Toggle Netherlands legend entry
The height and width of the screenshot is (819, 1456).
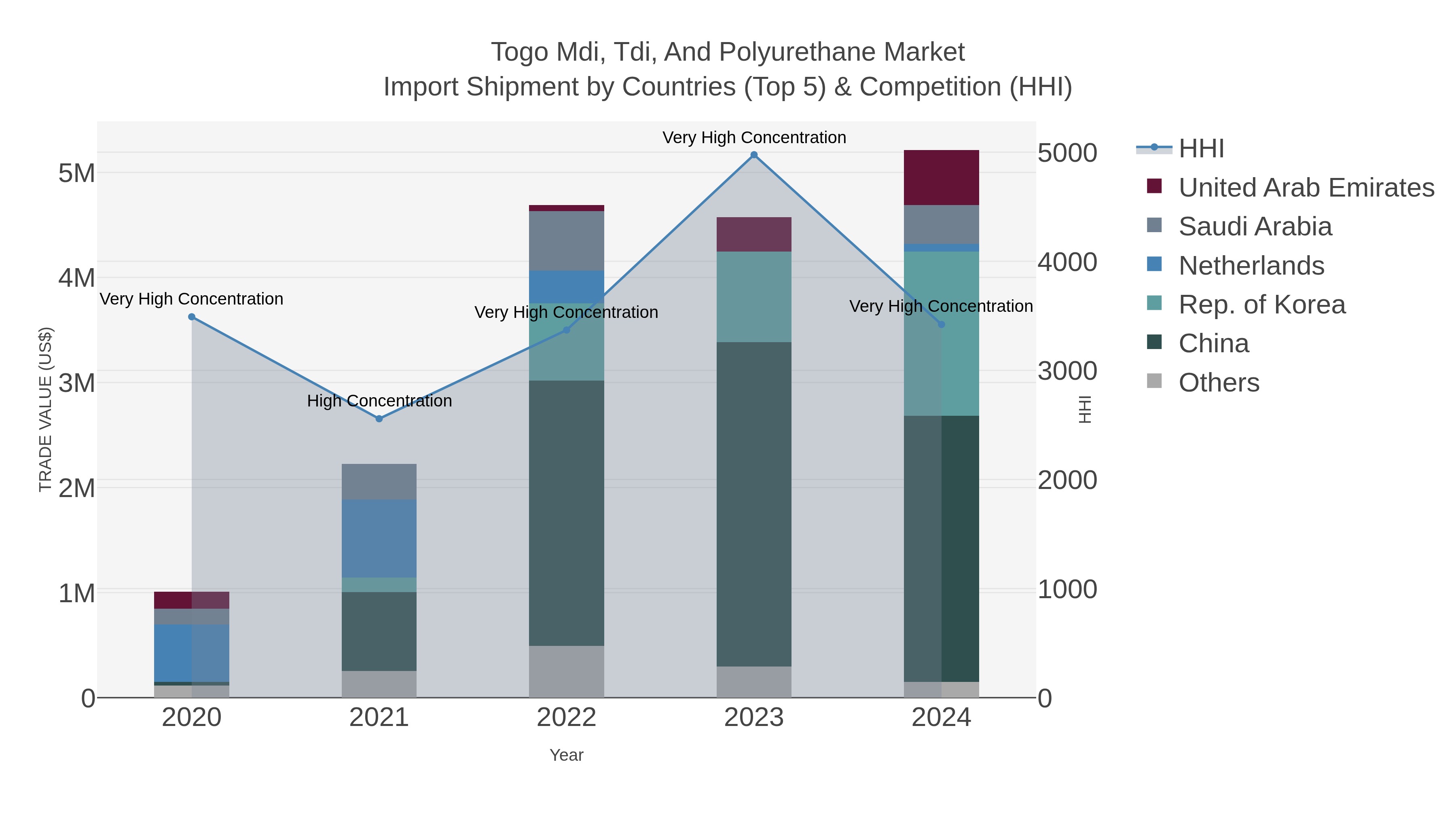[x=1235, y=266]
